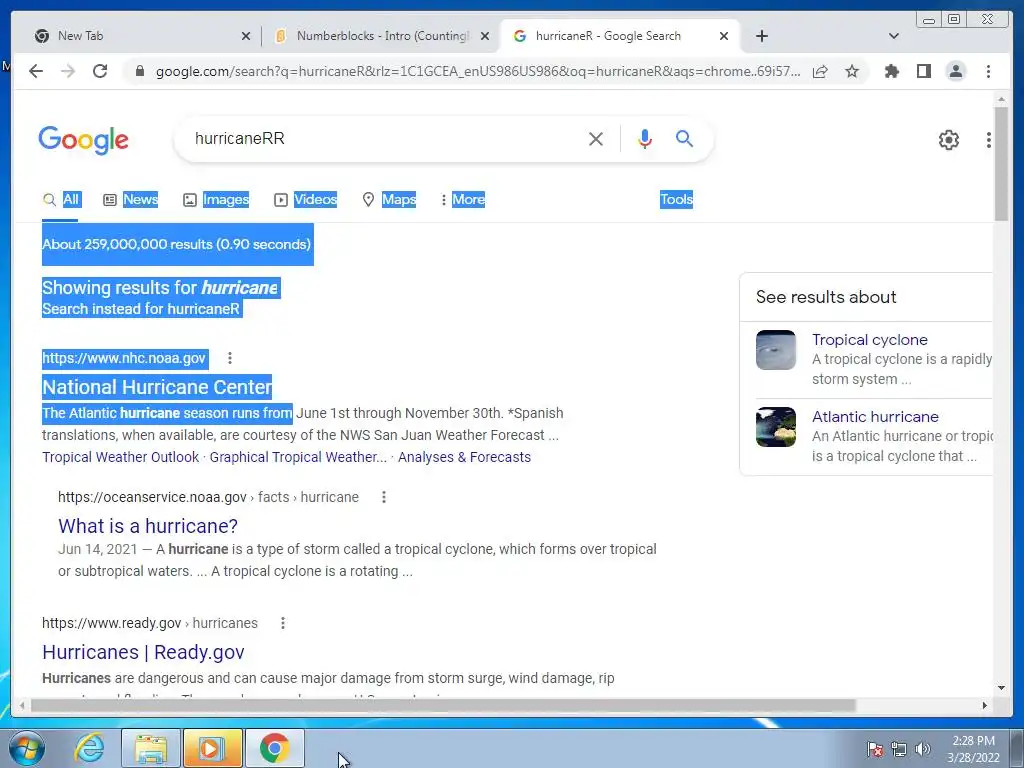Open Tropical cyclone in See results about
The image size is (1024, 768).
(x=869, y=340)
